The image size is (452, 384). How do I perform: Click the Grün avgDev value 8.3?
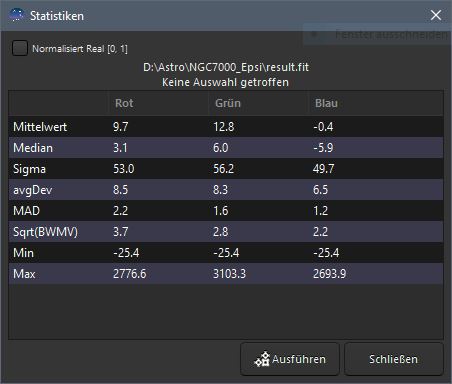click(x=220, y=190)
